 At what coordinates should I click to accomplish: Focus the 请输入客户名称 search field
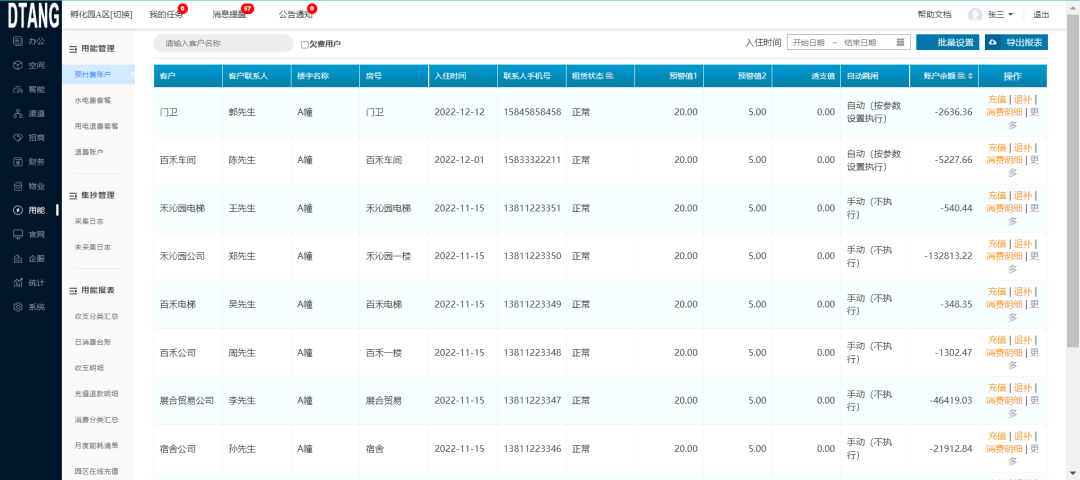coord(223,43)
